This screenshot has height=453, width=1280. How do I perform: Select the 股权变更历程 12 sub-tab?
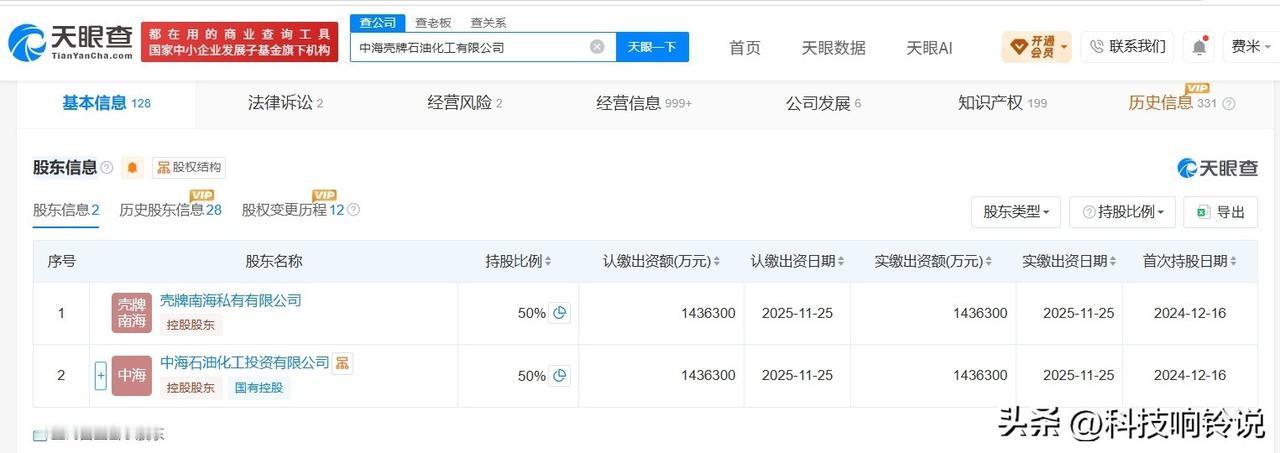coord(292,210)
